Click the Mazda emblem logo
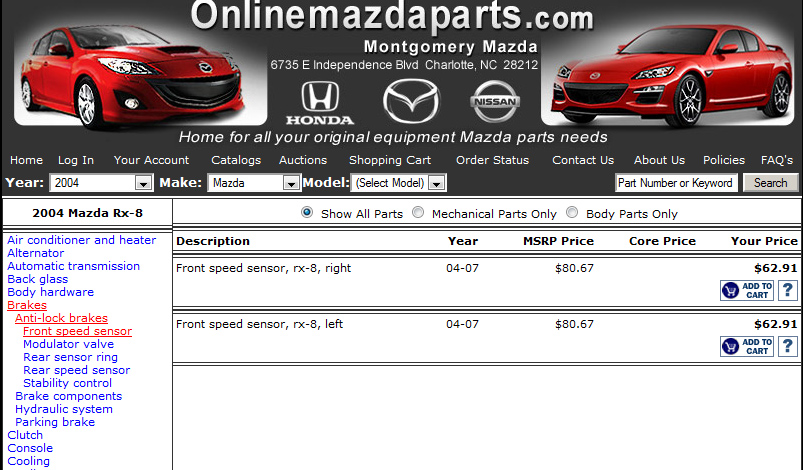Screen dimensions: 803x470 point(411,101)
